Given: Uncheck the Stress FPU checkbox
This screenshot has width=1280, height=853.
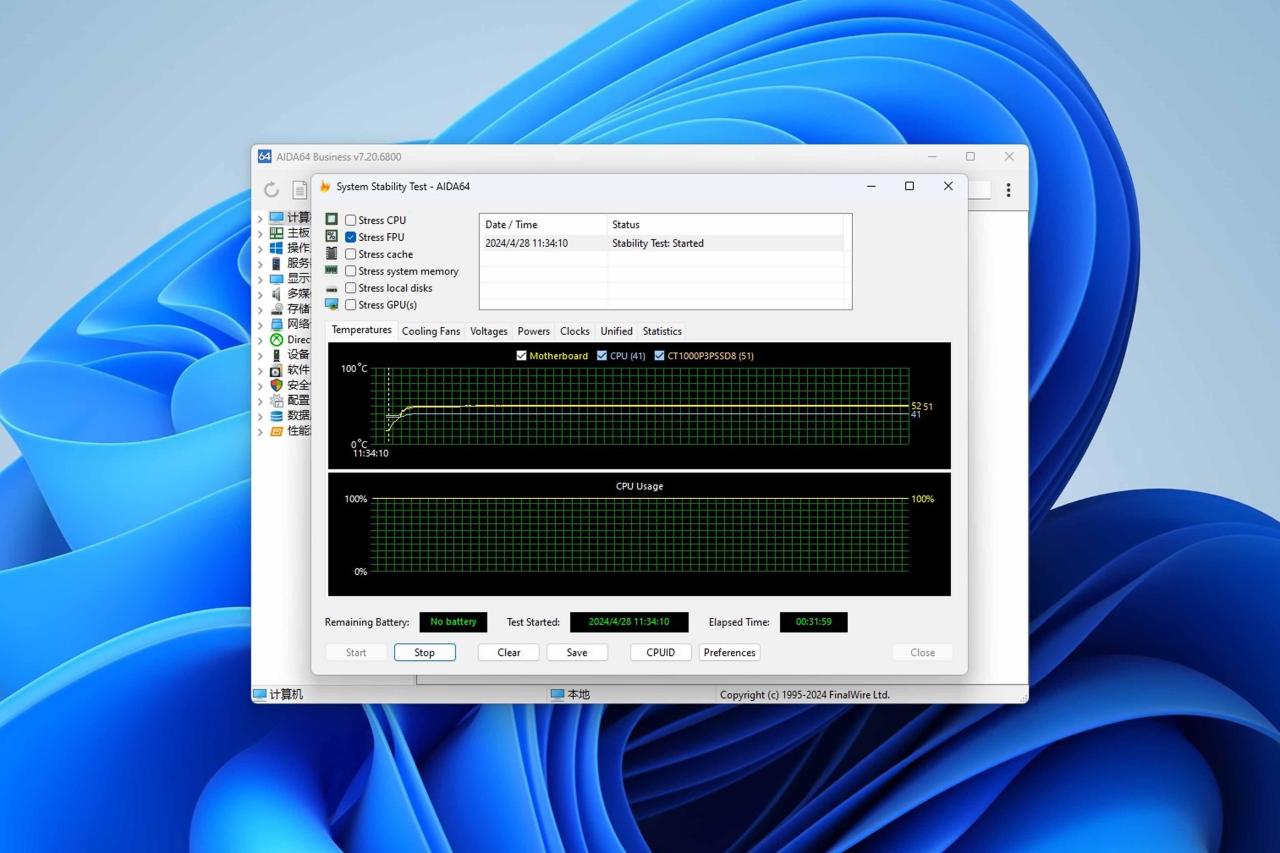Looking at the screenshot, I should coord(351,237).
